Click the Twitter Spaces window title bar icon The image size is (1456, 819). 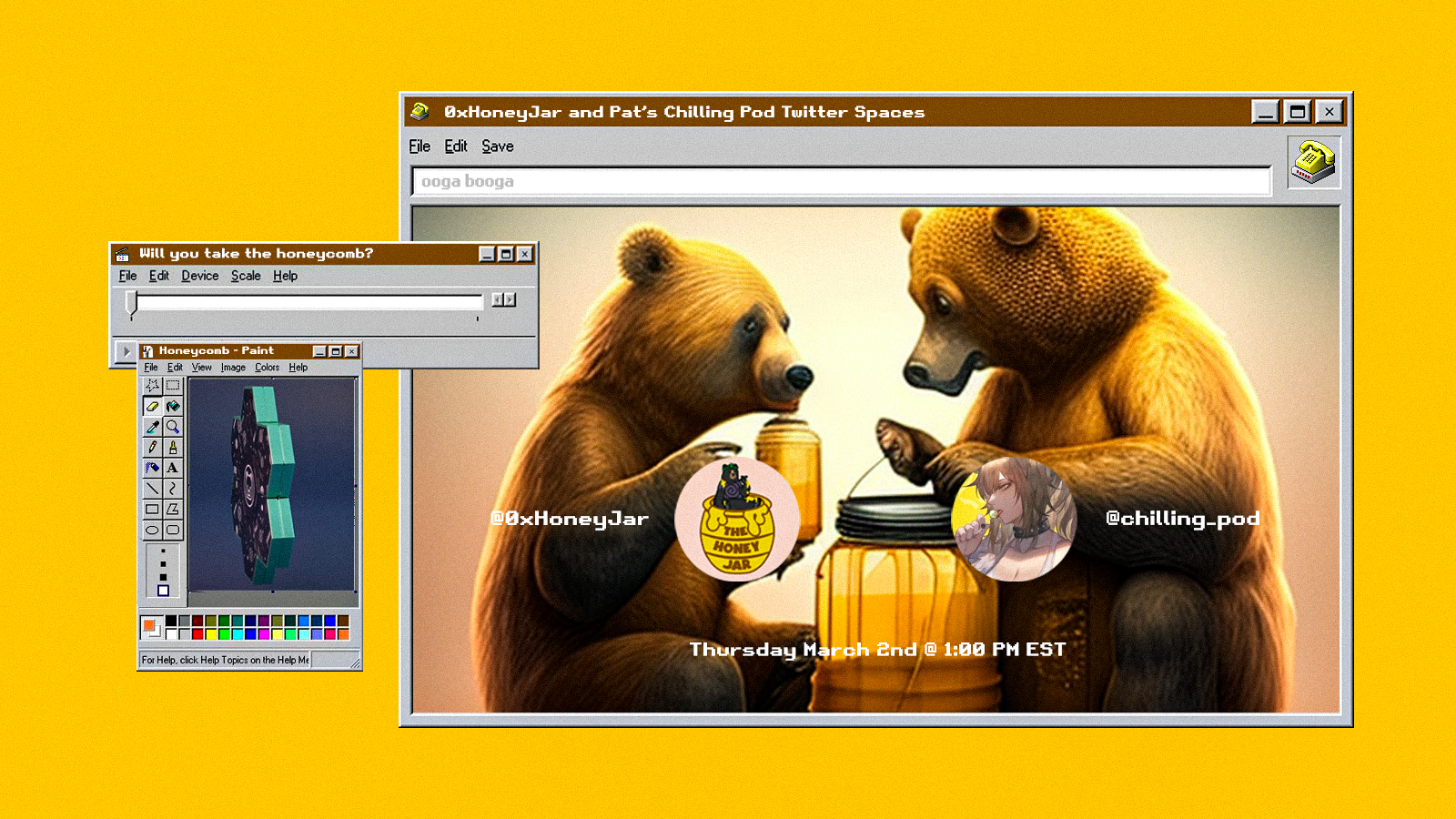pyautogui.click(x=420, y=112)
